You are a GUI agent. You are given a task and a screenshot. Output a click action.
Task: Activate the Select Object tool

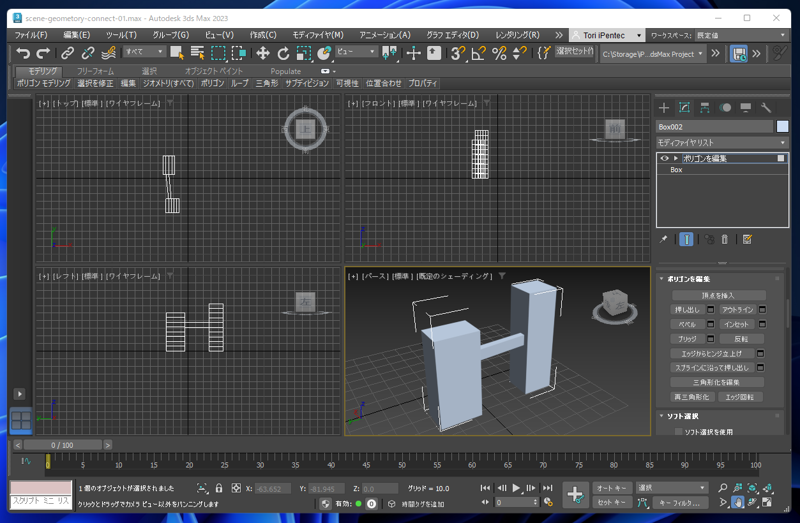point(177,53)
